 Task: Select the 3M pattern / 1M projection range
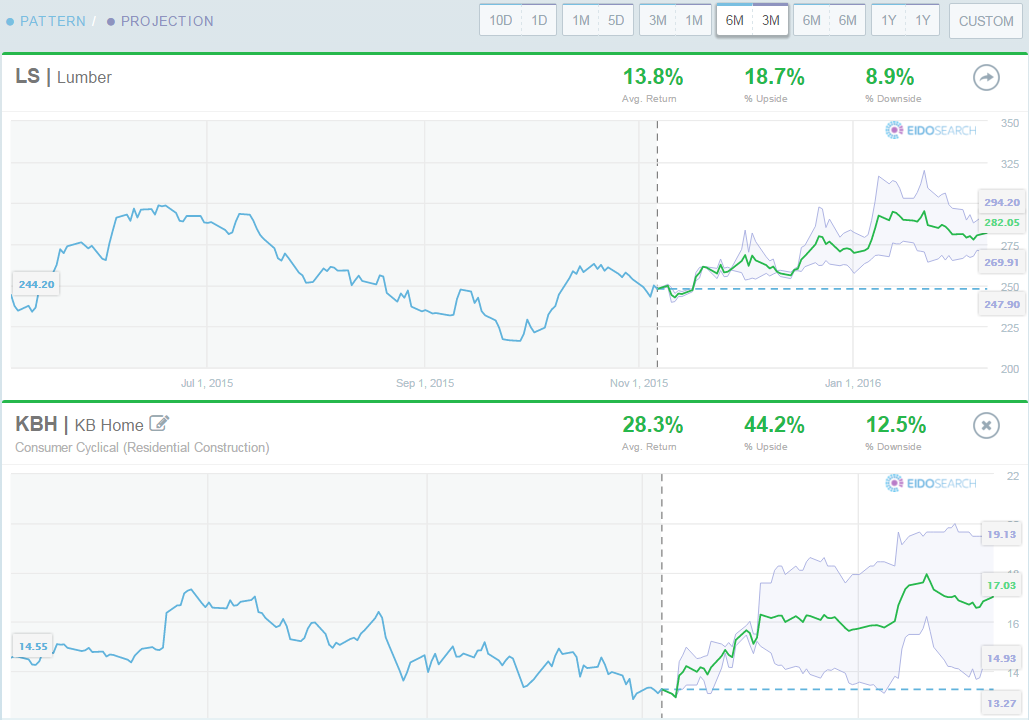coord(675,20)
